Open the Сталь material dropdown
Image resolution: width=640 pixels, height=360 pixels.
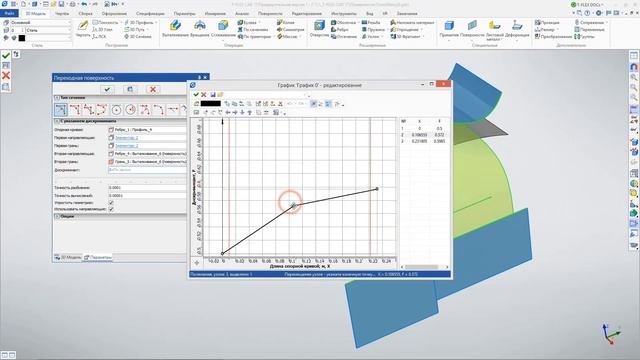[x=48, y=30]
